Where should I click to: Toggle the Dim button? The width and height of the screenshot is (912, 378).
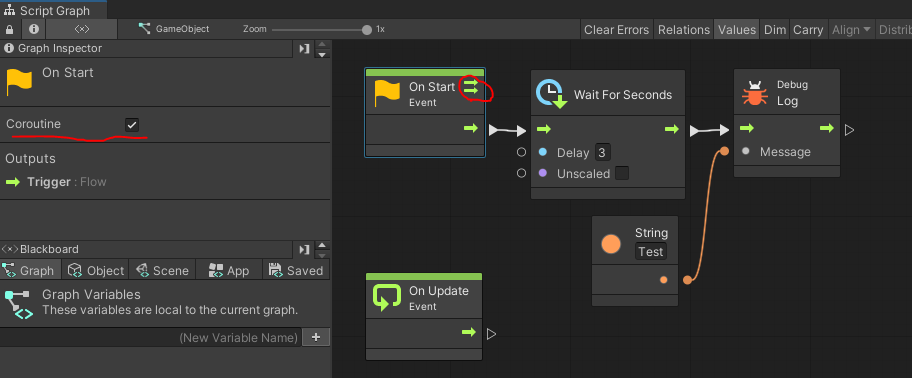pos(775,30)
